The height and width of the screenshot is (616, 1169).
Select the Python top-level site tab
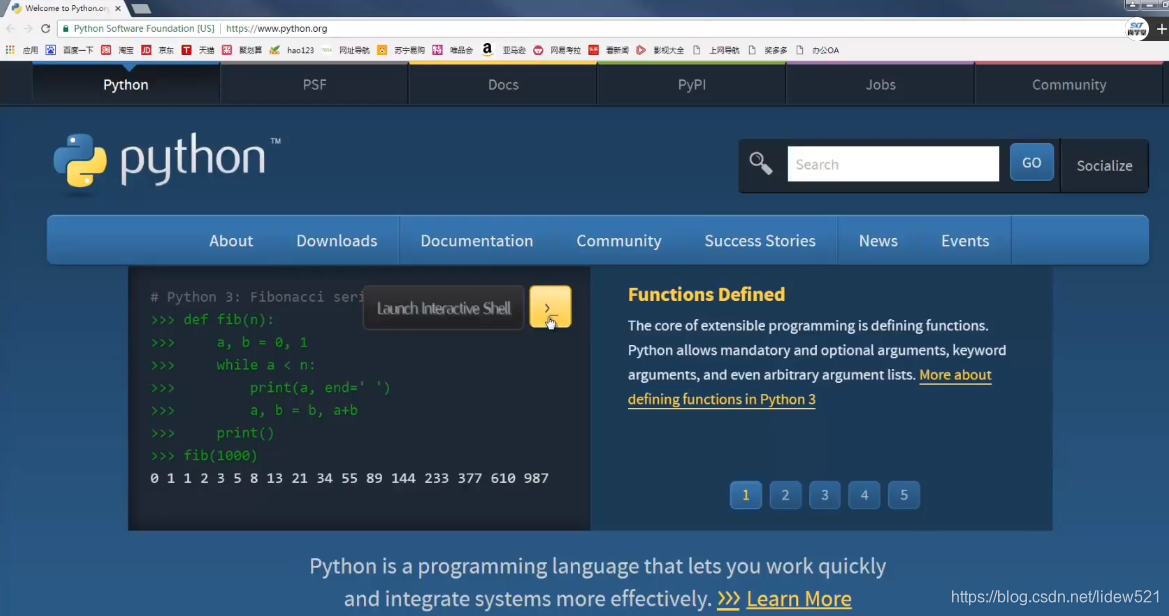(126, 84)
